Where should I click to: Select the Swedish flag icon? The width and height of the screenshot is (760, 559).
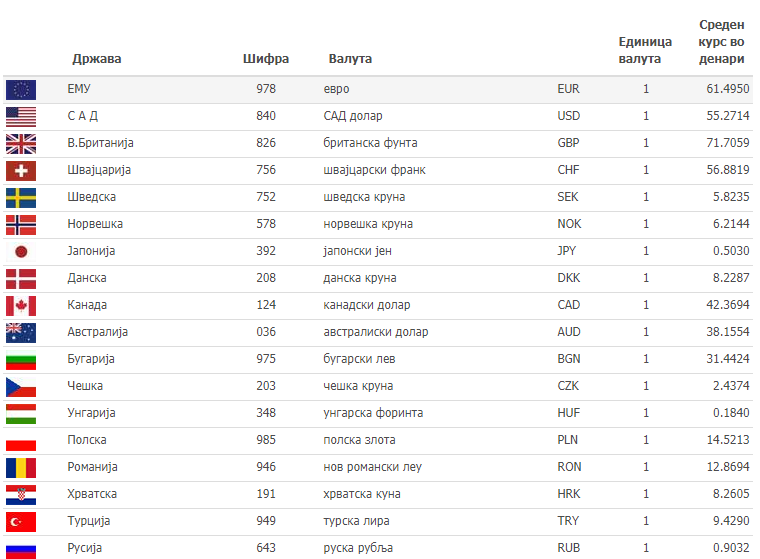coord(21,198)
